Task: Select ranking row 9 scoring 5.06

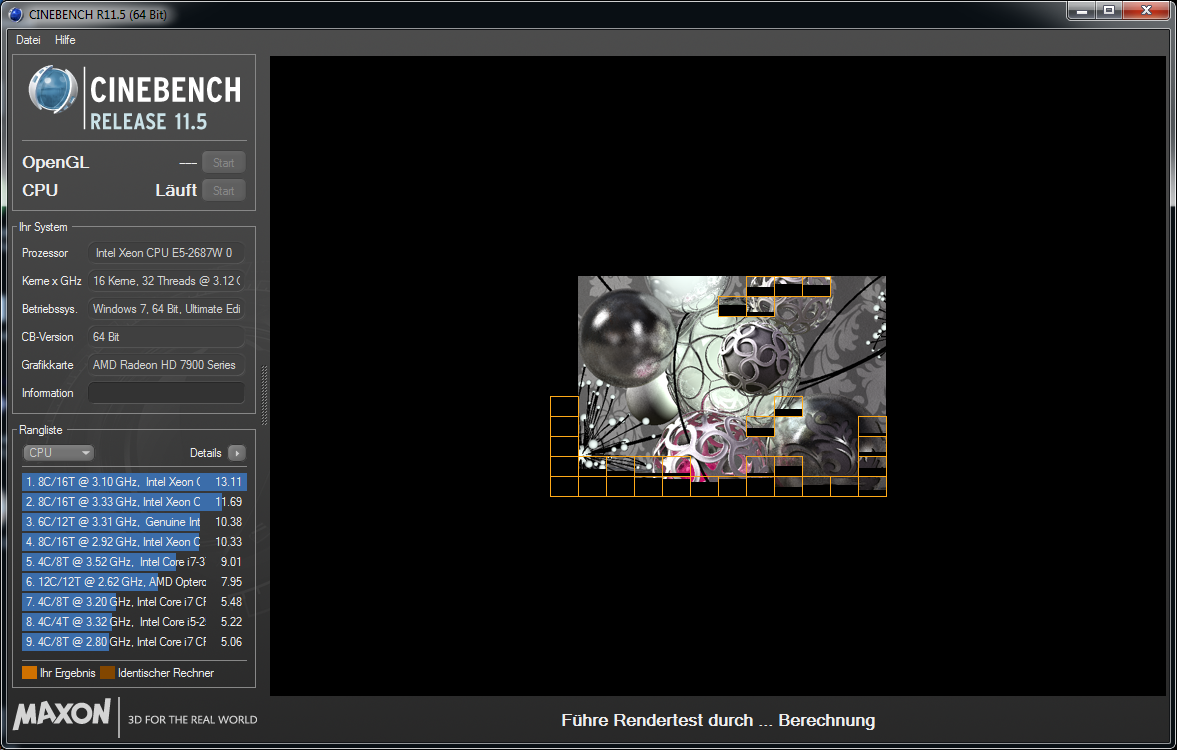Action: [134, 642]
